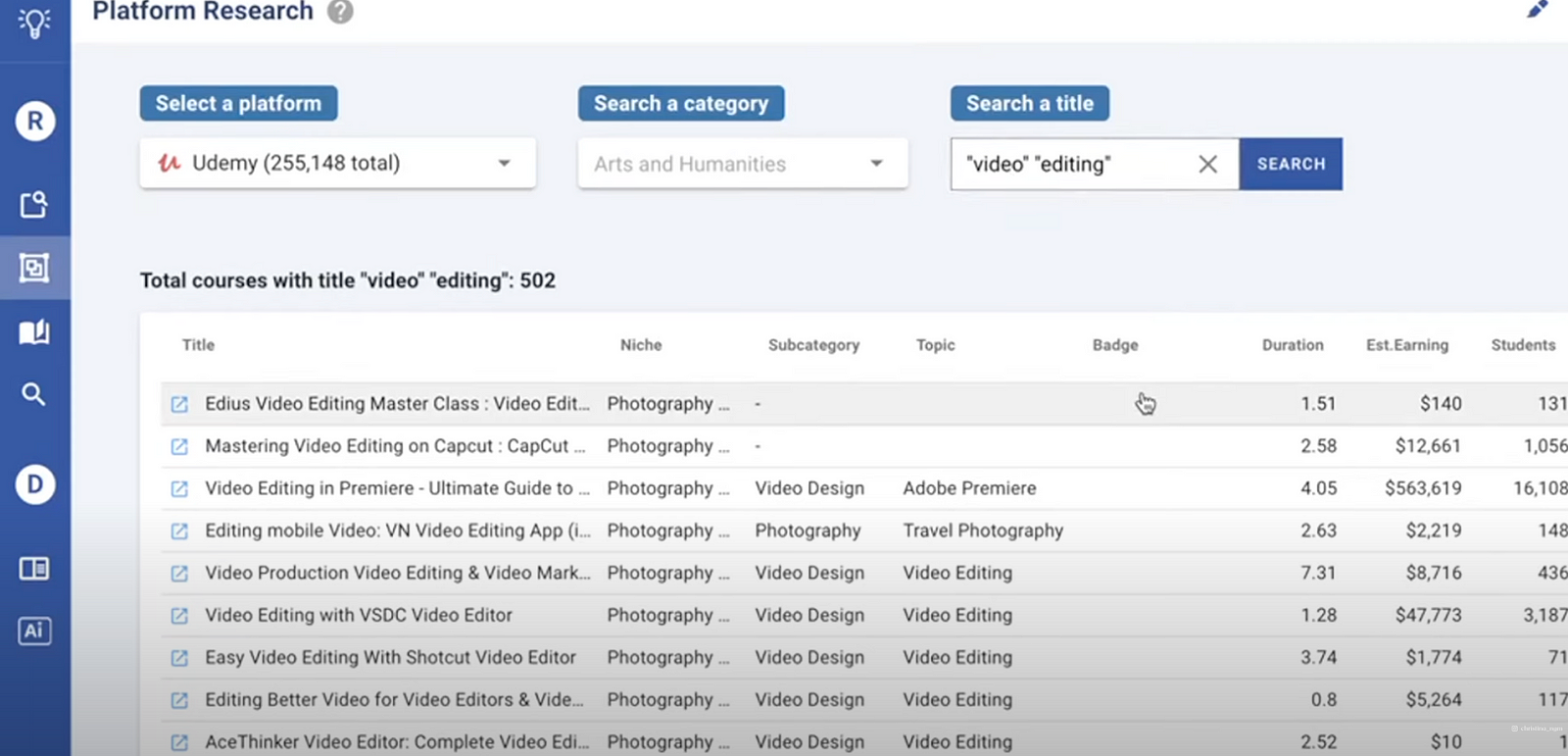This screenshot has height=756, width=1568.
Task: Click the lightbulb icon in sidebar
Action: click(34, 22)
